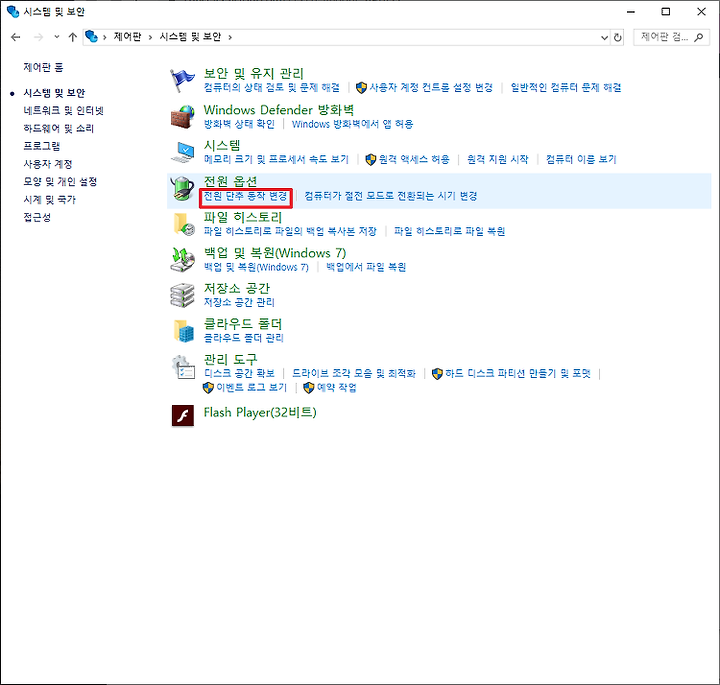Screen dimensions: 720x685
Task: Select 시계 및 국가 in sidebar
Action: point(49,200)
